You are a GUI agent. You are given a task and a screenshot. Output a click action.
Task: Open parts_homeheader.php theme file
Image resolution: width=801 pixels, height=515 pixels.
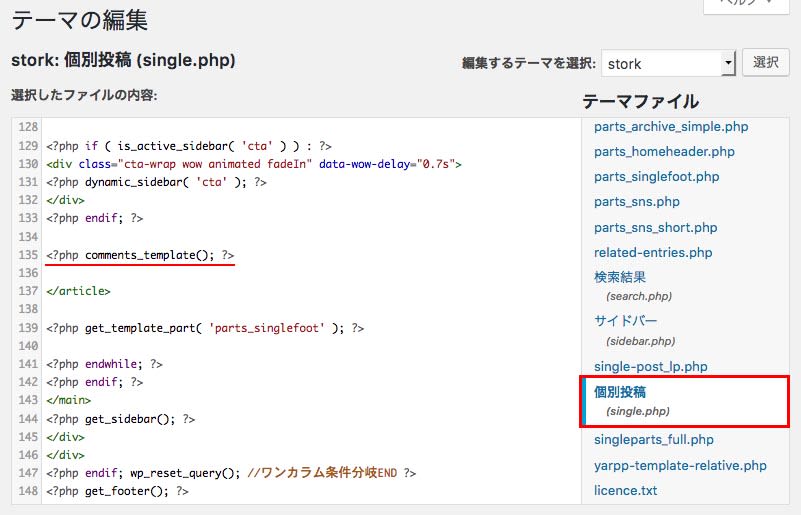pyautogui.click(x=664, y=152)
